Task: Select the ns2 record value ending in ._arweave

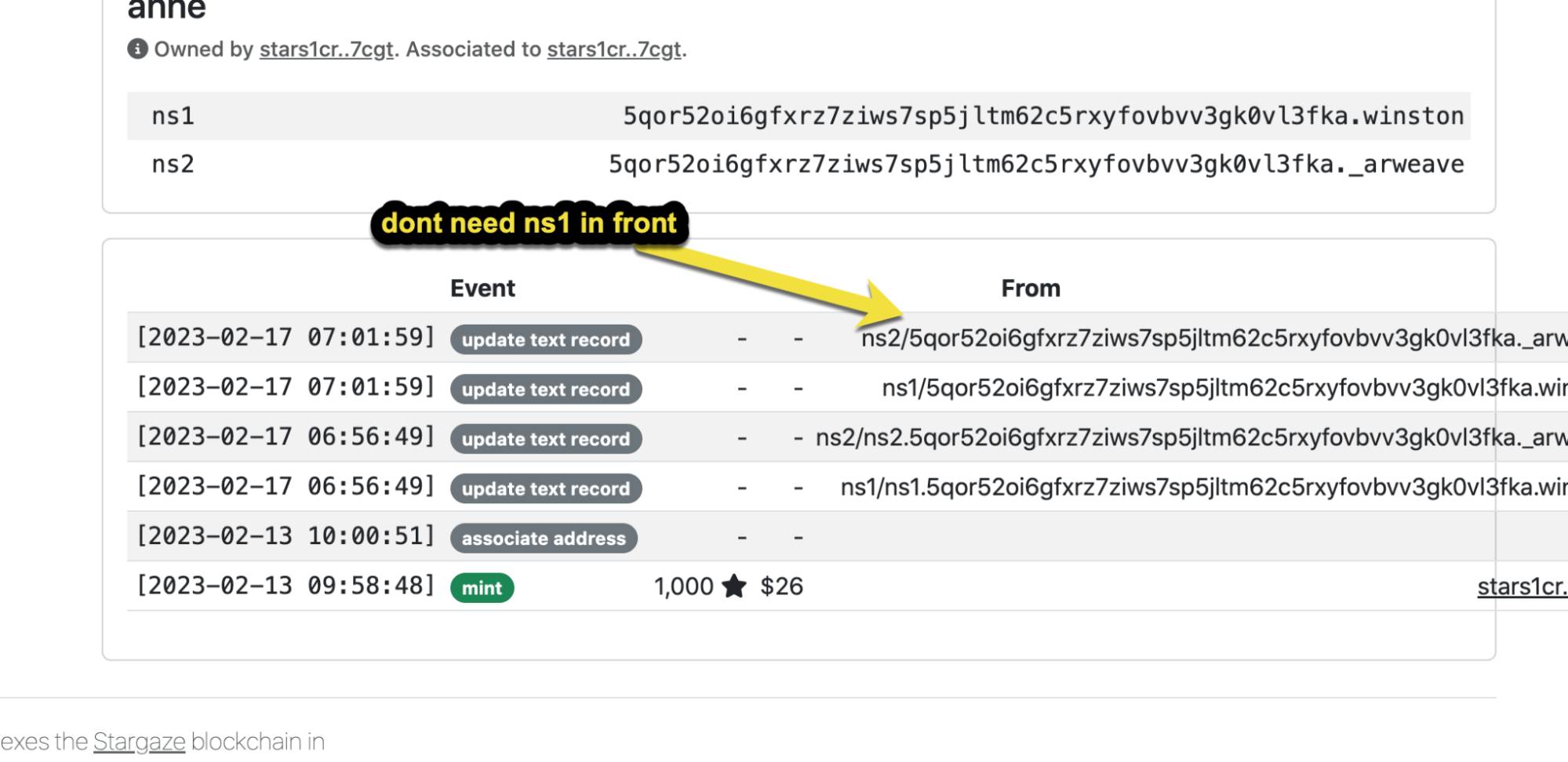Action: click(1035, 165)
